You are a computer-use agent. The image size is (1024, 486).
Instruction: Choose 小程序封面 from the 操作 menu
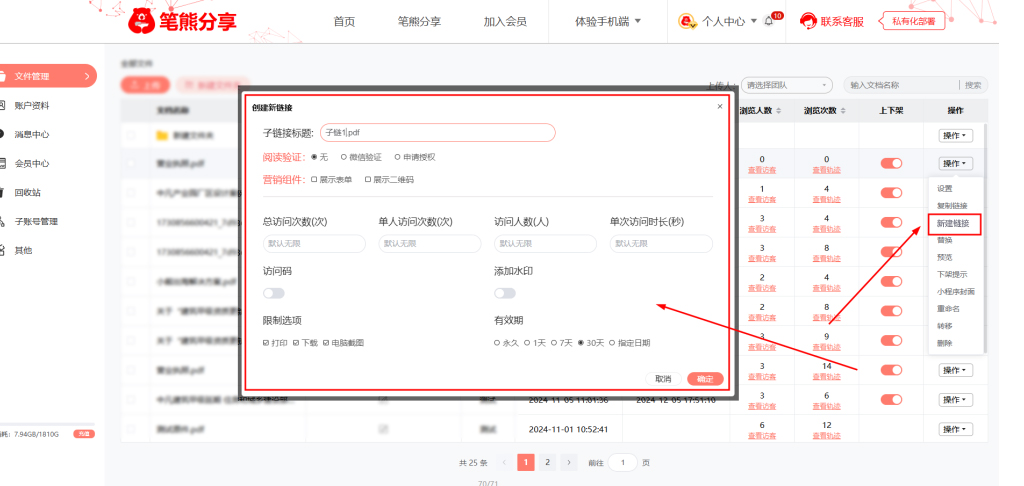point(956,291)
